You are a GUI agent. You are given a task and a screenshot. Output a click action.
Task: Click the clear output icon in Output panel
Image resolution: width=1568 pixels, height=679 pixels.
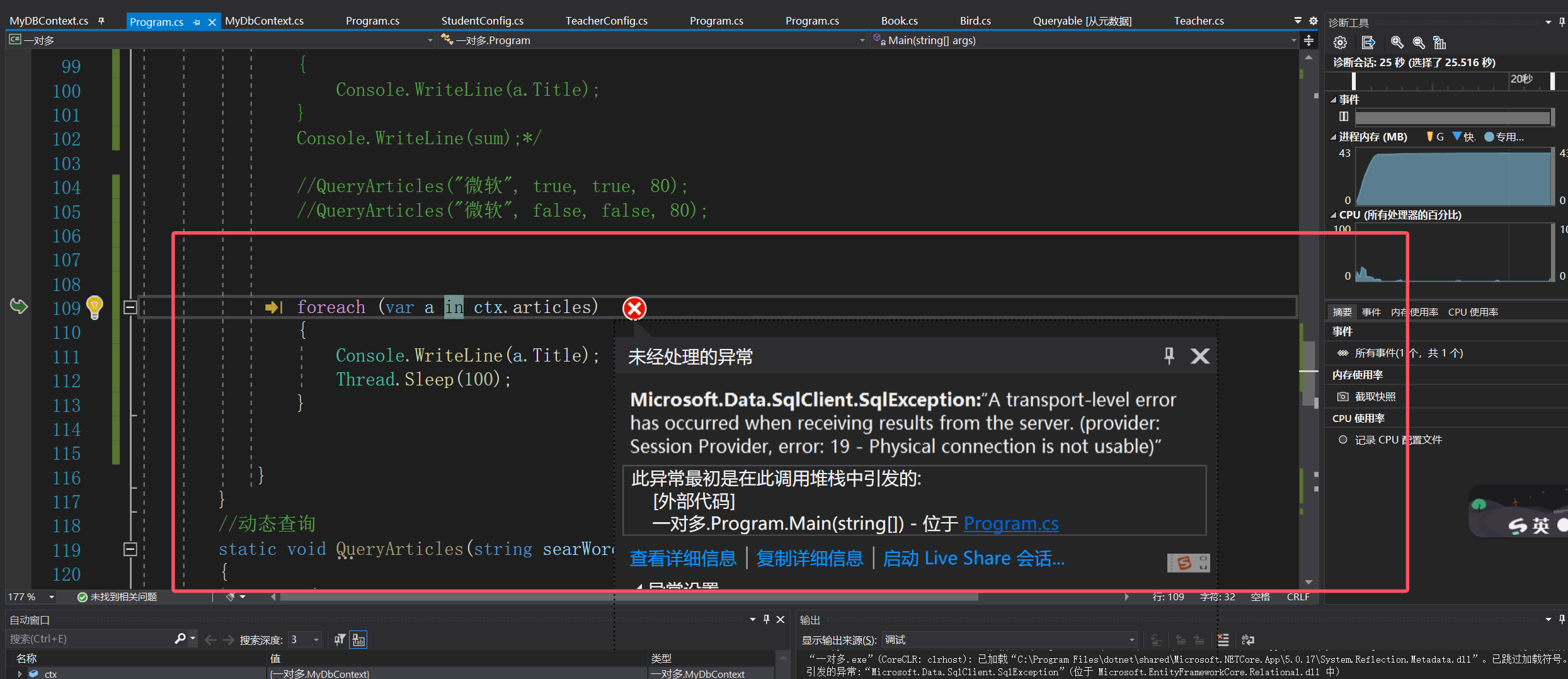tap(1223, 640)
